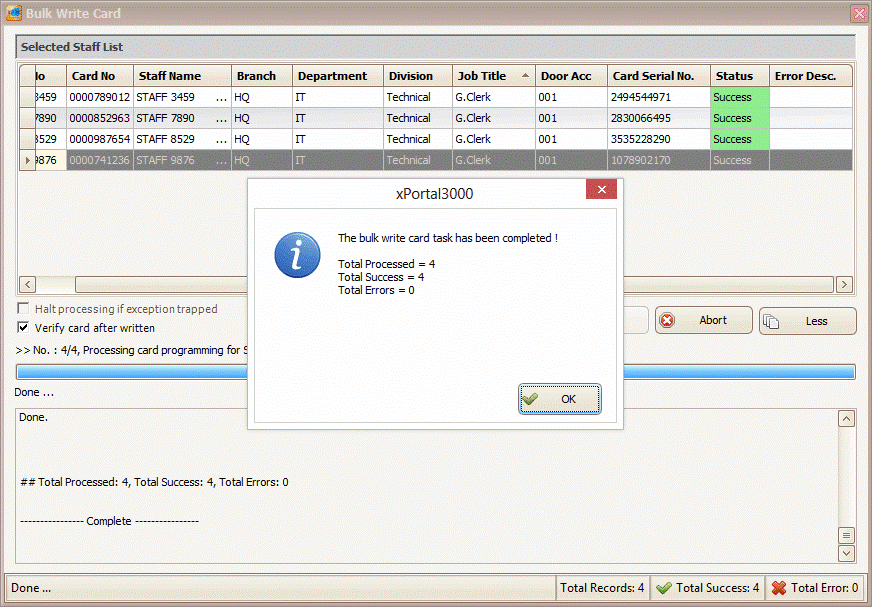The width and height of the screenshot is (872, 607).
Task: Click the OK button in xPortal3000 dialog
Action: pyautogui.click(x=560, y=399)
